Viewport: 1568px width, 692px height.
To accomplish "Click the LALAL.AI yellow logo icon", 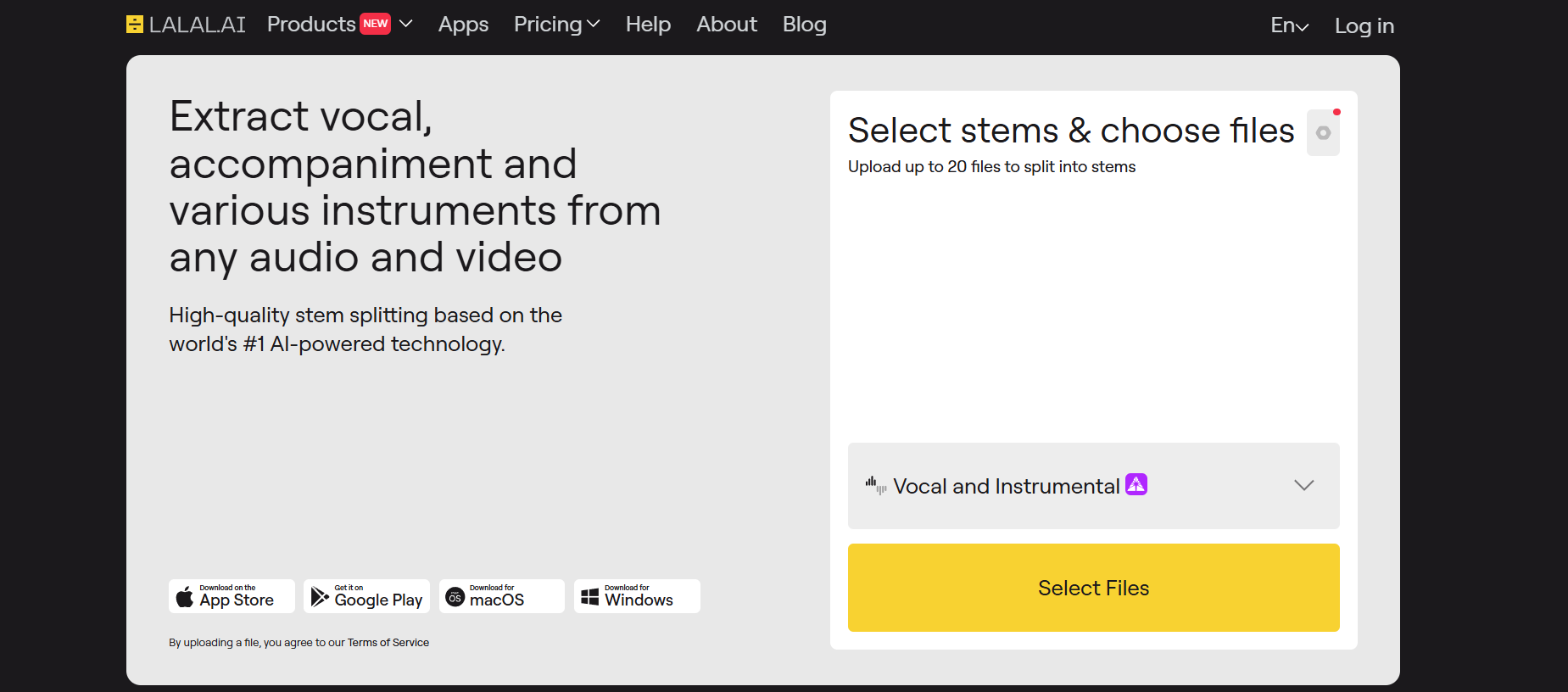I will [135, 25].
